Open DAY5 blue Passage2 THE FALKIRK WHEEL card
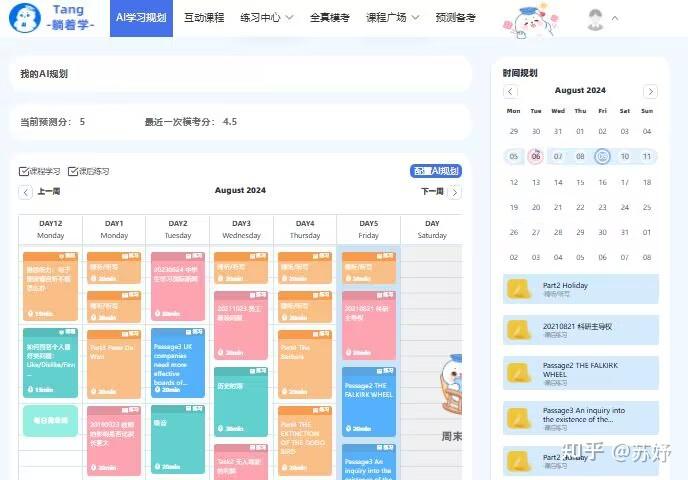 pos(369,401)
